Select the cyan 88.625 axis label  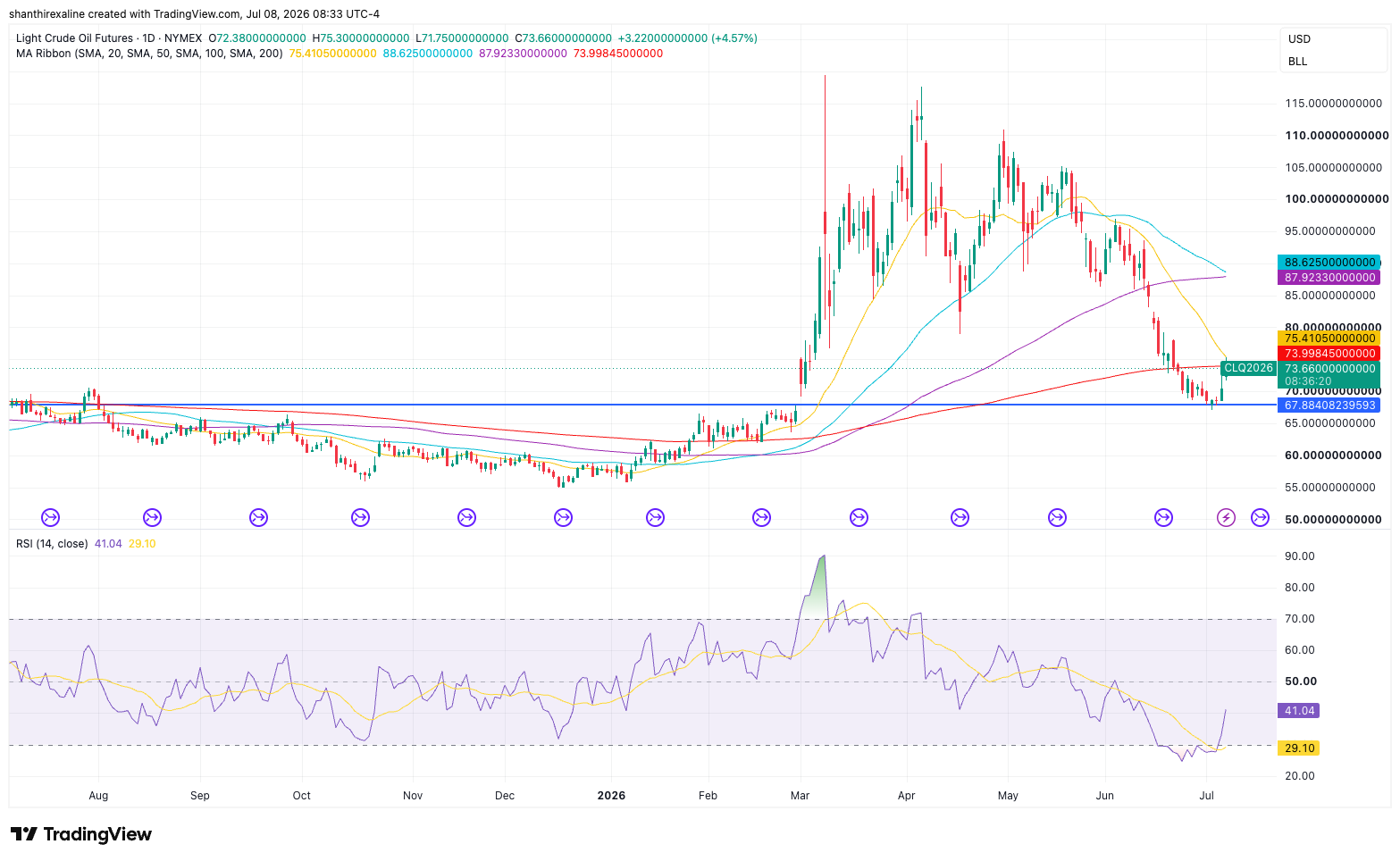1329,263
